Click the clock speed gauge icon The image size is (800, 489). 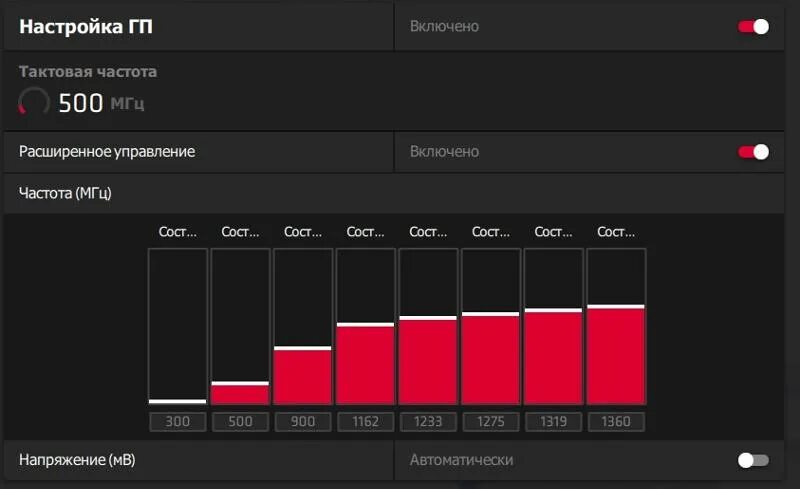pyautogui.click(x=34, y=102)
